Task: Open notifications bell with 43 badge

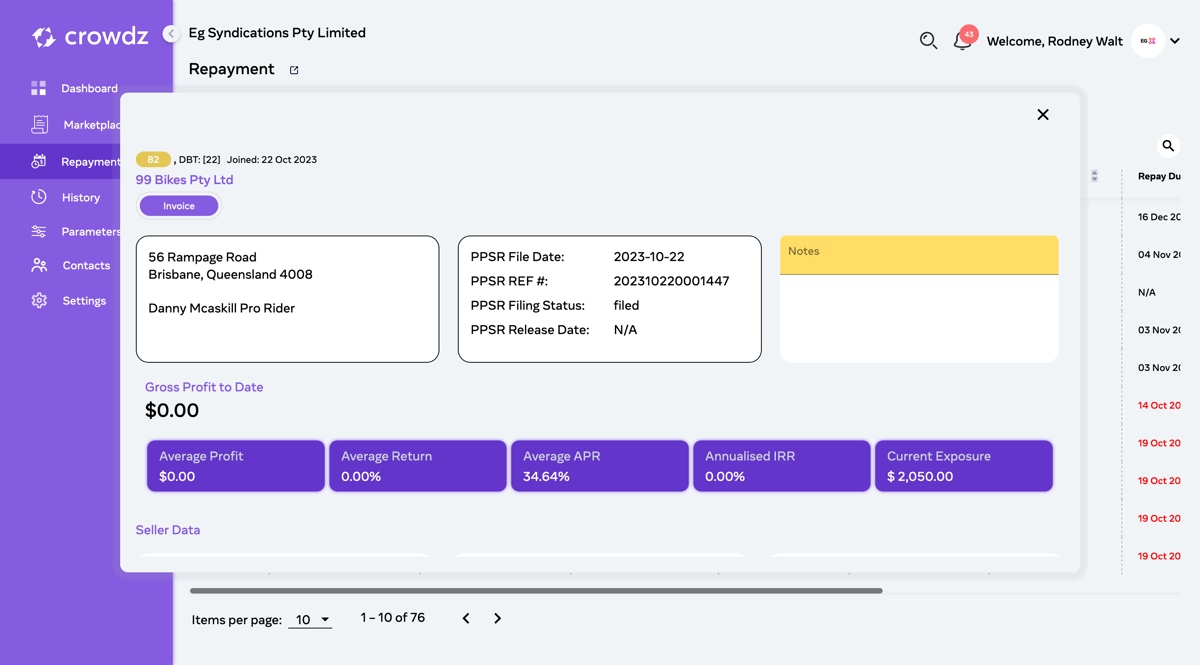Action: [x=963, y=39]
